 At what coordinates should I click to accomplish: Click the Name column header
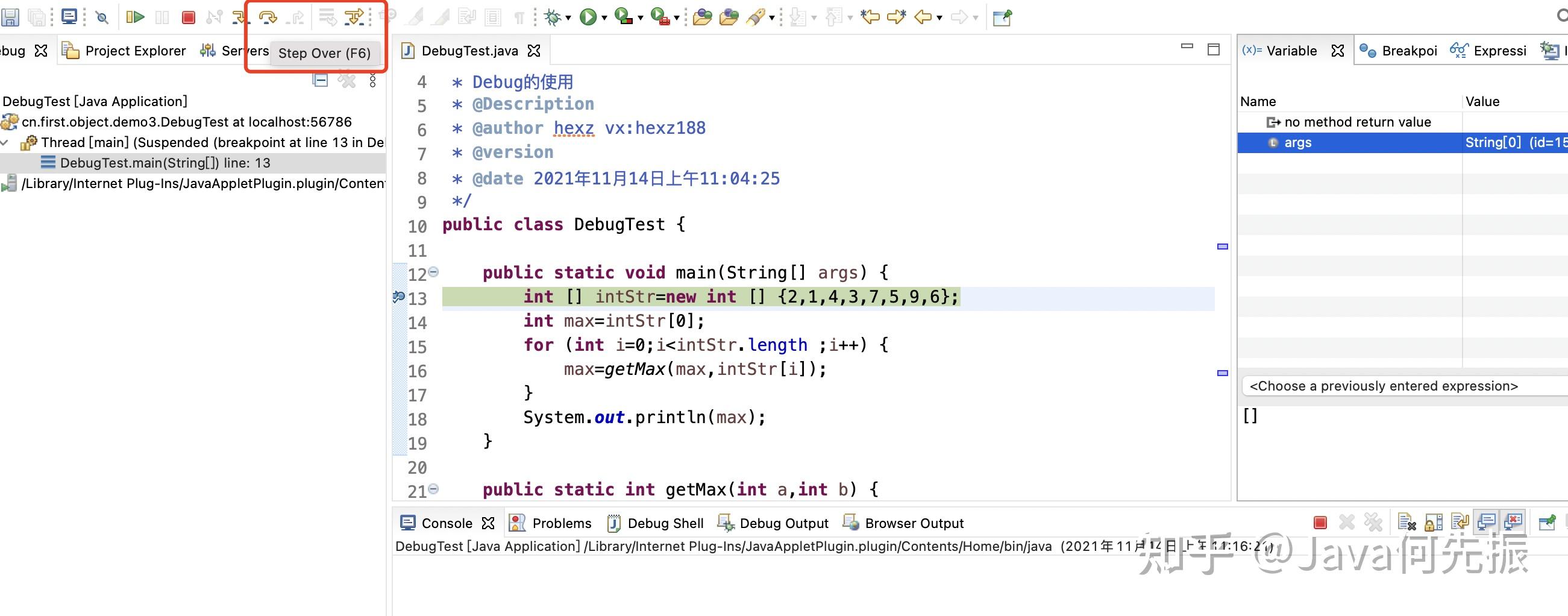tap(1258, 102)
